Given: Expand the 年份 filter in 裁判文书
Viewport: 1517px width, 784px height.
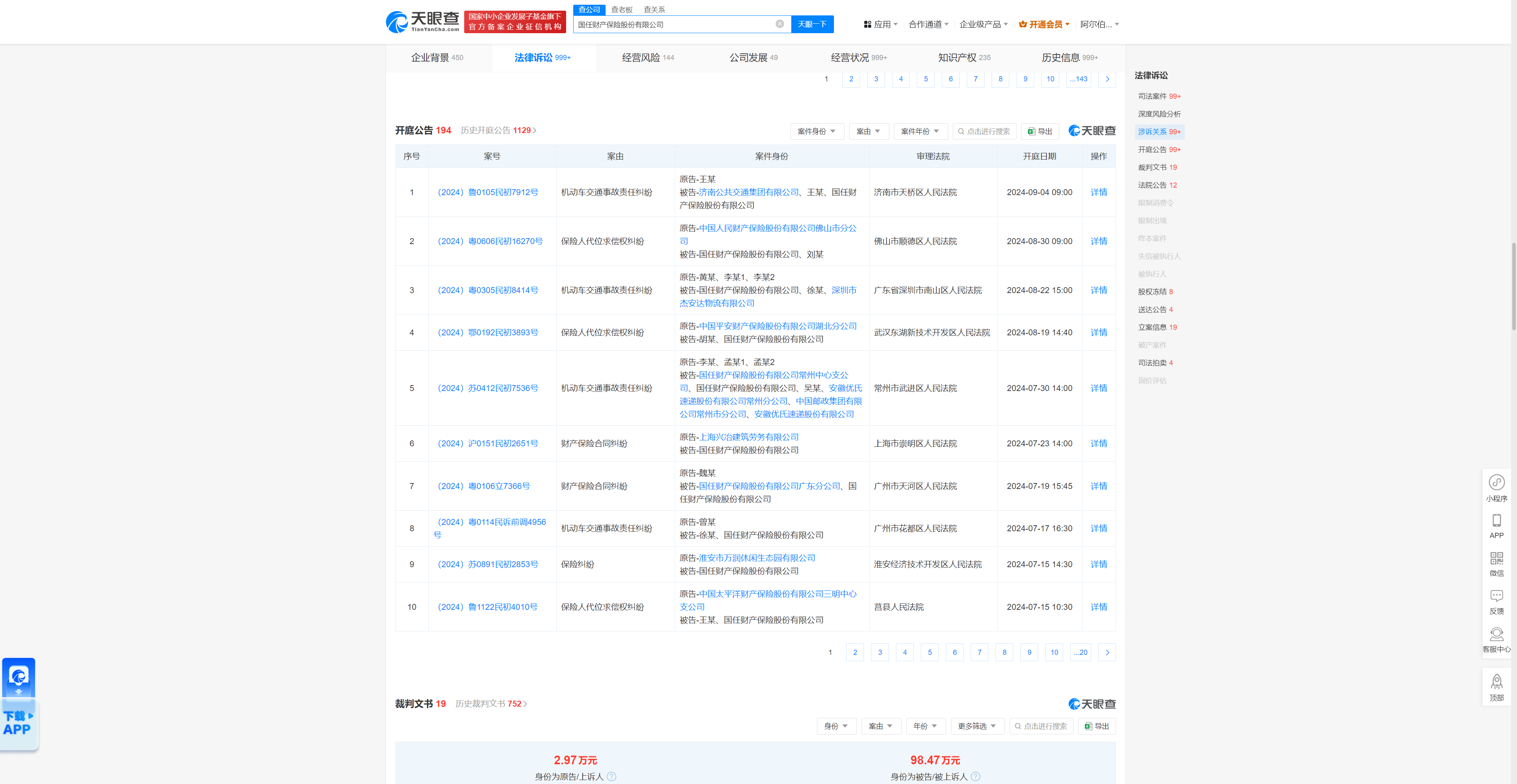Looking at the screenshot, I should point(925,726).
